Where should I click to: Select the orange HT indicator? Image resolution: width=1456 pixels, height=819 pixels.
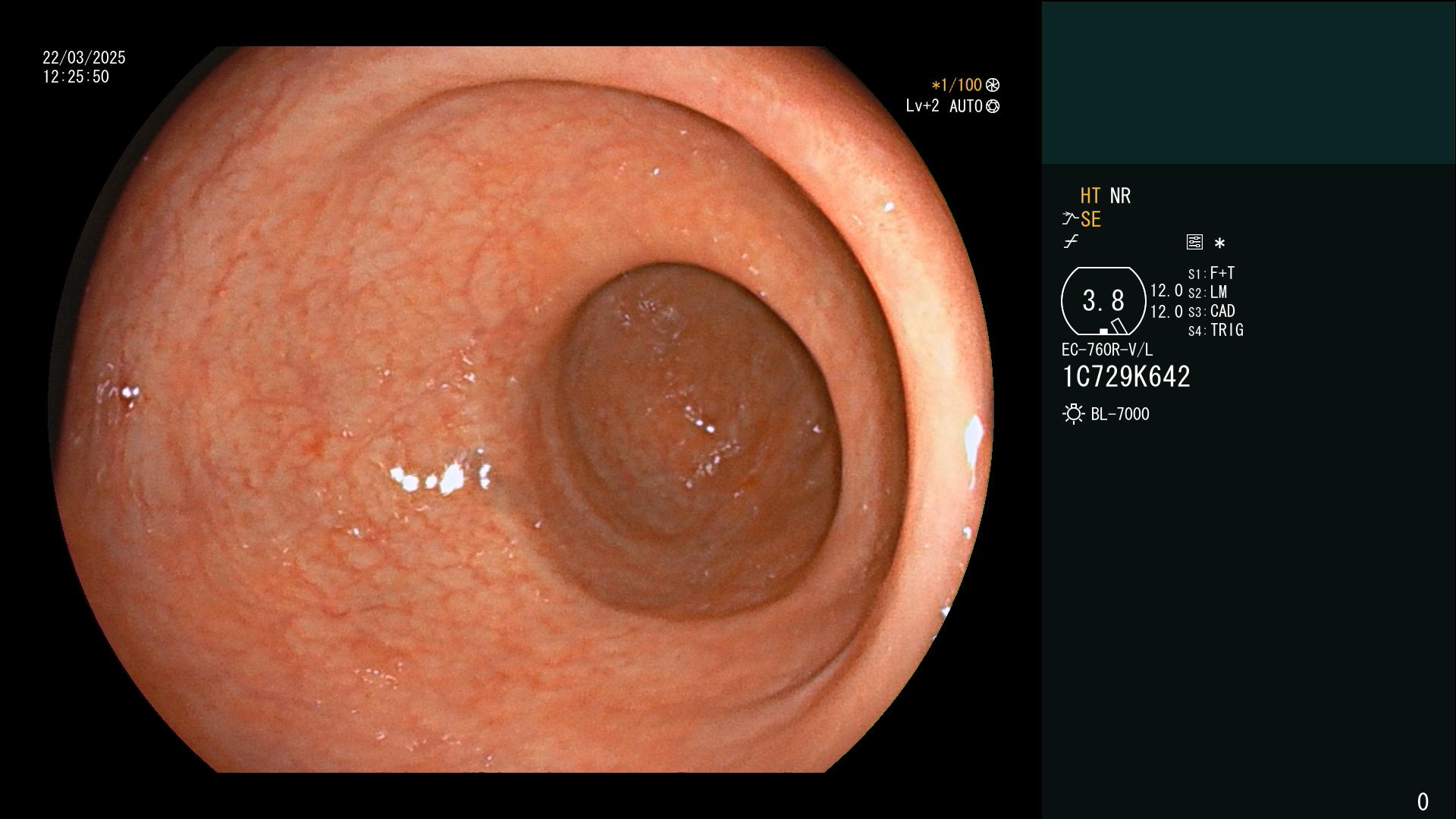[x=1090, y=196]
